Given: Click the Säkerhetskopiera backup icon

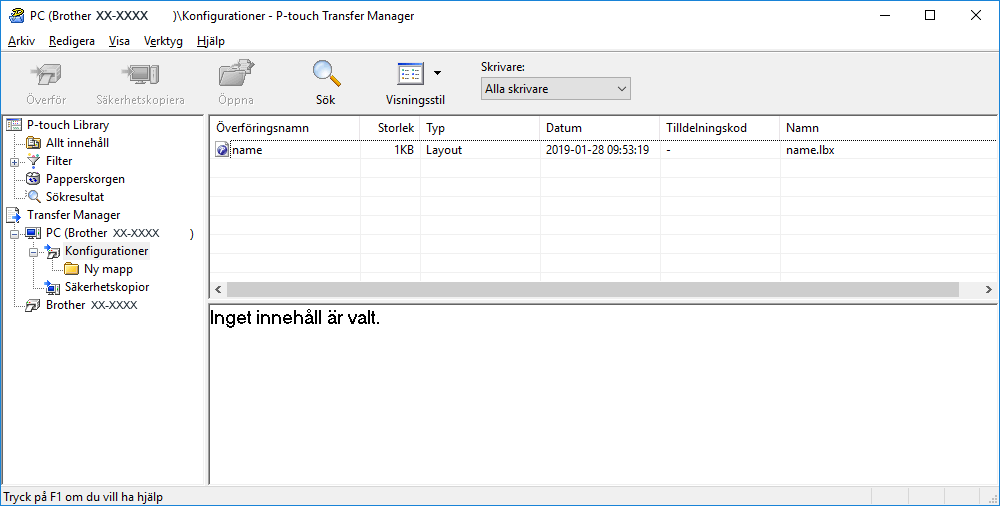Looking at the screenshot, I should [x=140, y=75].
